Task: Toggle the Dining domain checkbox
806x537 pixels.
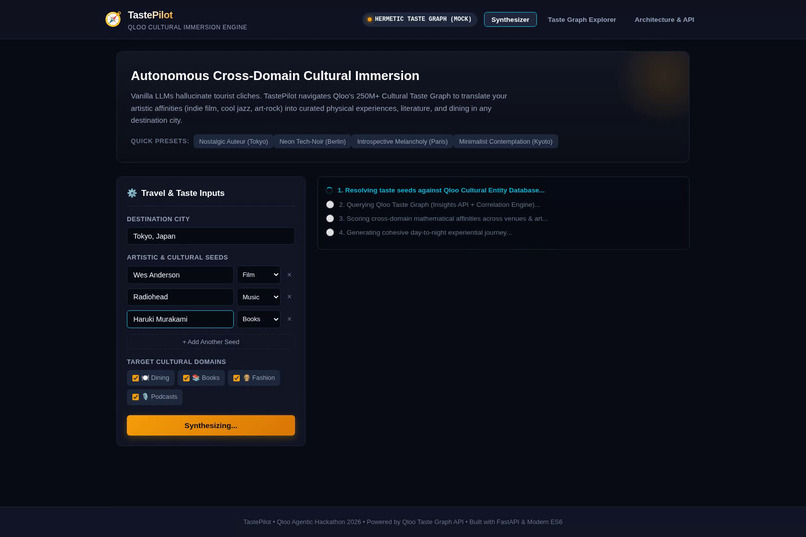Action: (x=136, y=378)
